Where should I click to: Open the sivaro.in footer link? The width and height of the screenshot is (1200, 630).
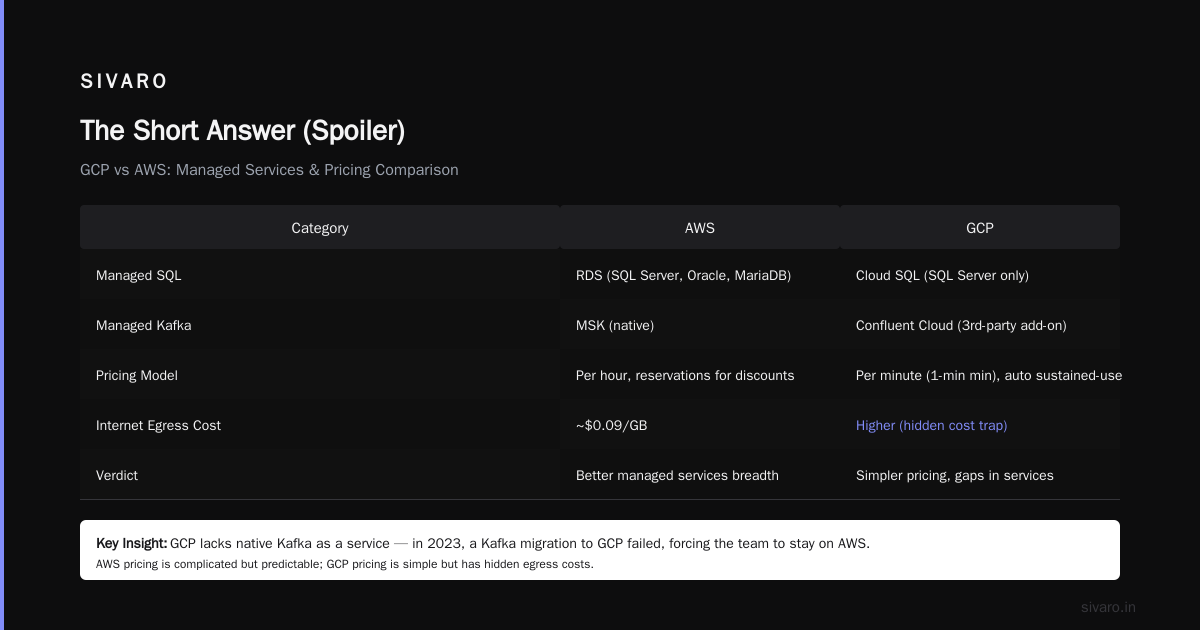point(1108,607)
